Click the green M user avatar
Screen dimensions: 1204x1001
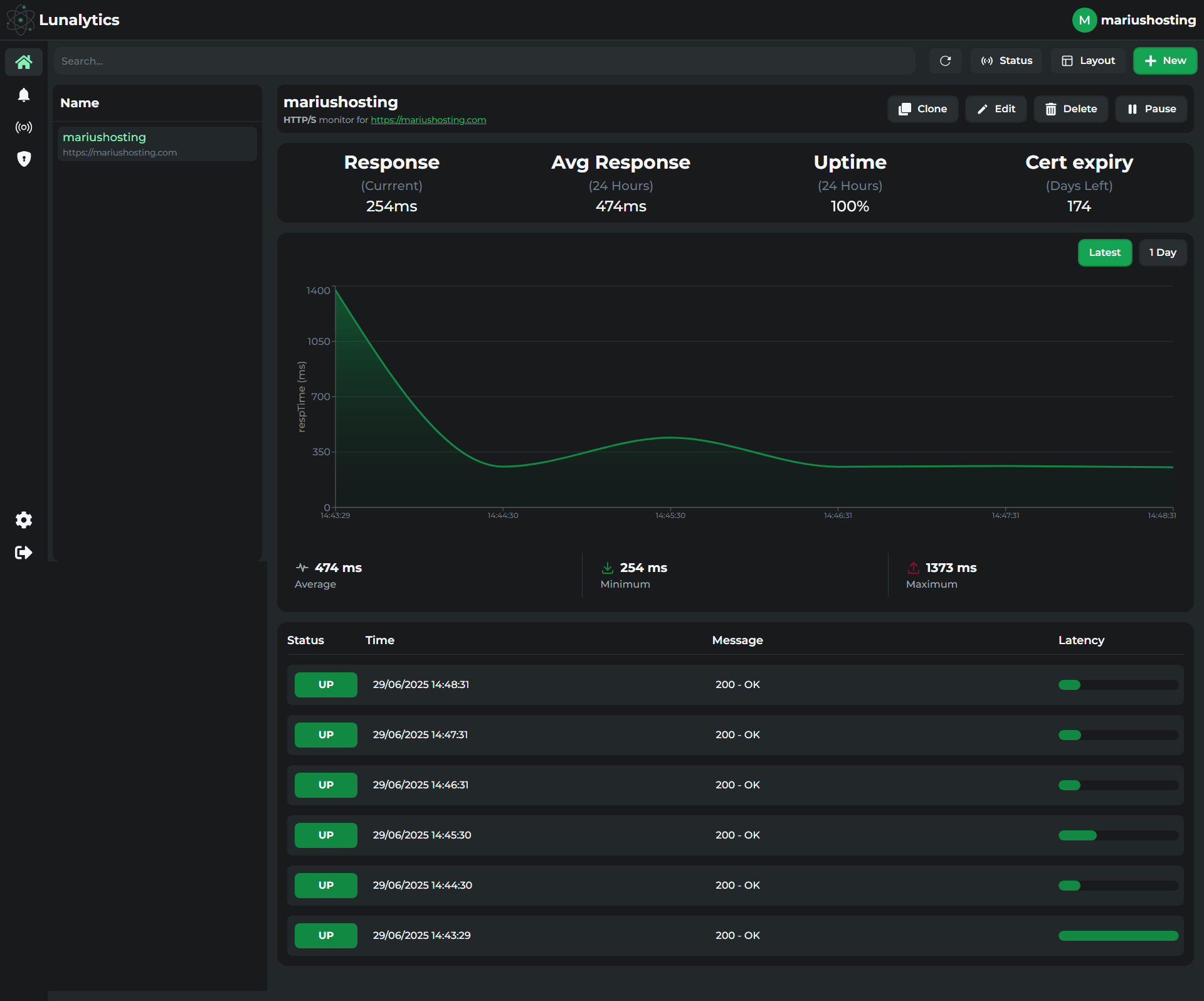click(x=1084, y=20)
